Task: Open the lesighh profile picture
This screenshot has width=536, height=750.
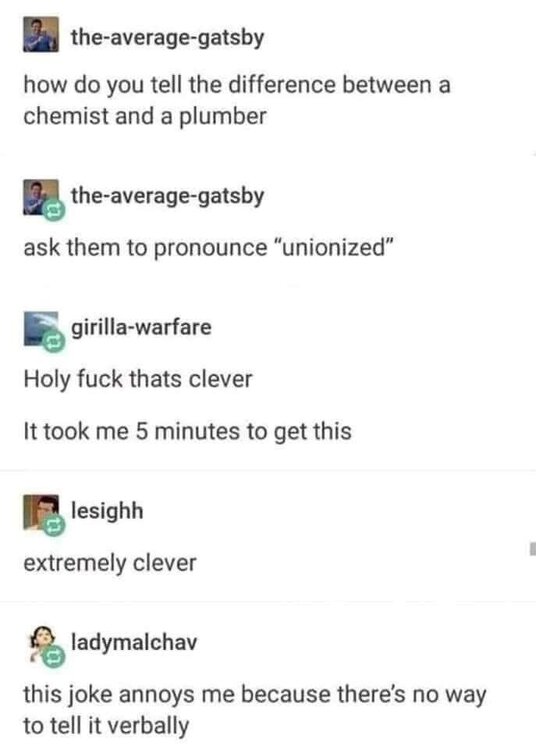Action: [41, 512]
